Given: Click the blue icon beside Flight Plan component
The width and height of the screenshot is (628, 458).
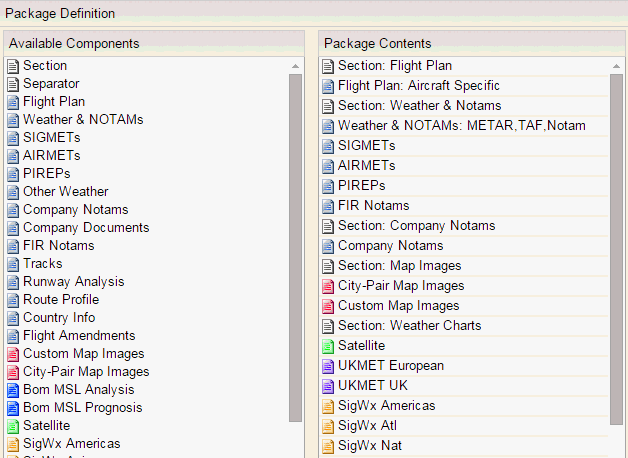Looking at the screenshot, I should pos(13,102).
